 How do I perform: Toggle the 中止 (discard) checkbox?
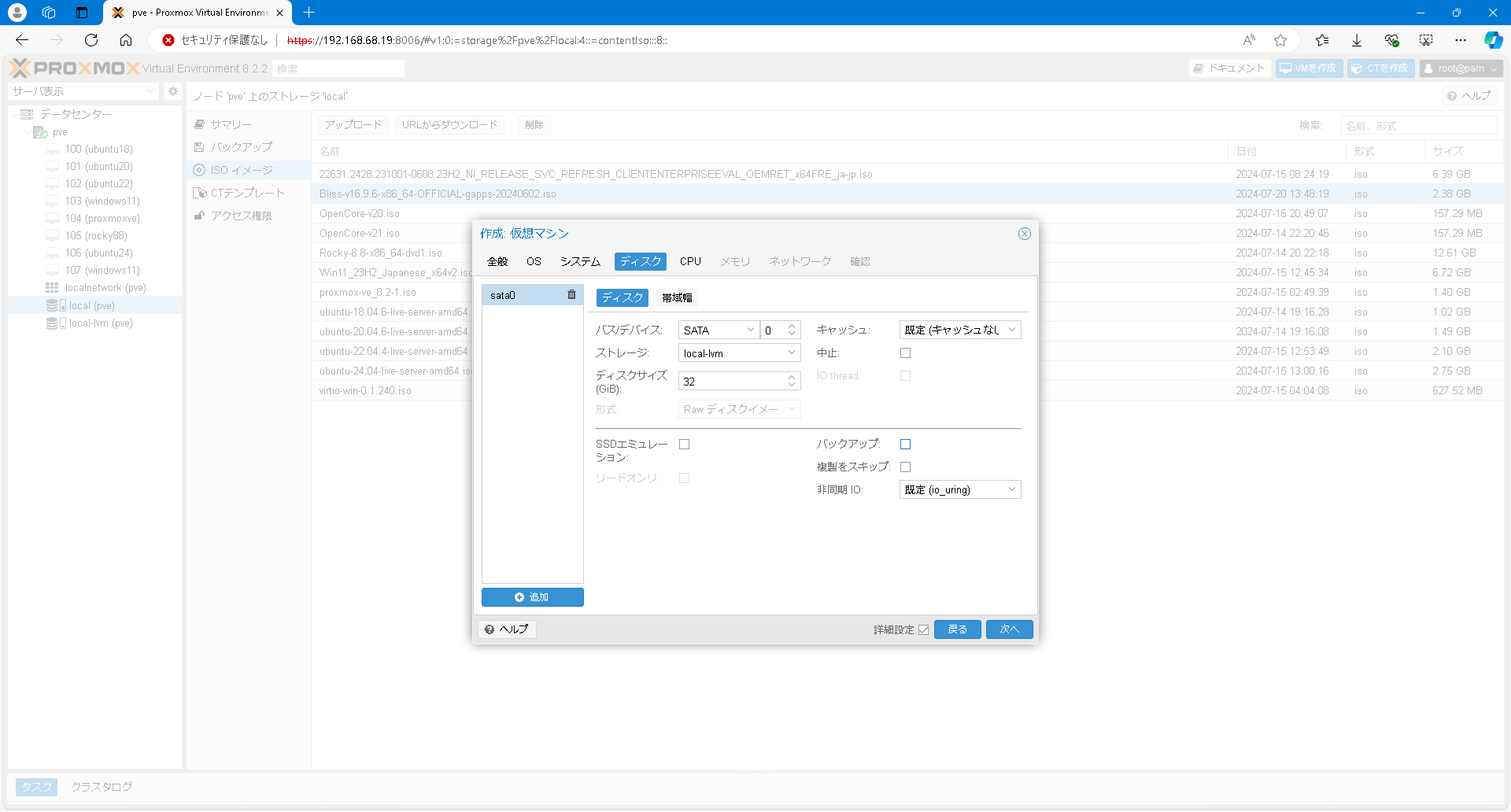[x=905, y=353]
